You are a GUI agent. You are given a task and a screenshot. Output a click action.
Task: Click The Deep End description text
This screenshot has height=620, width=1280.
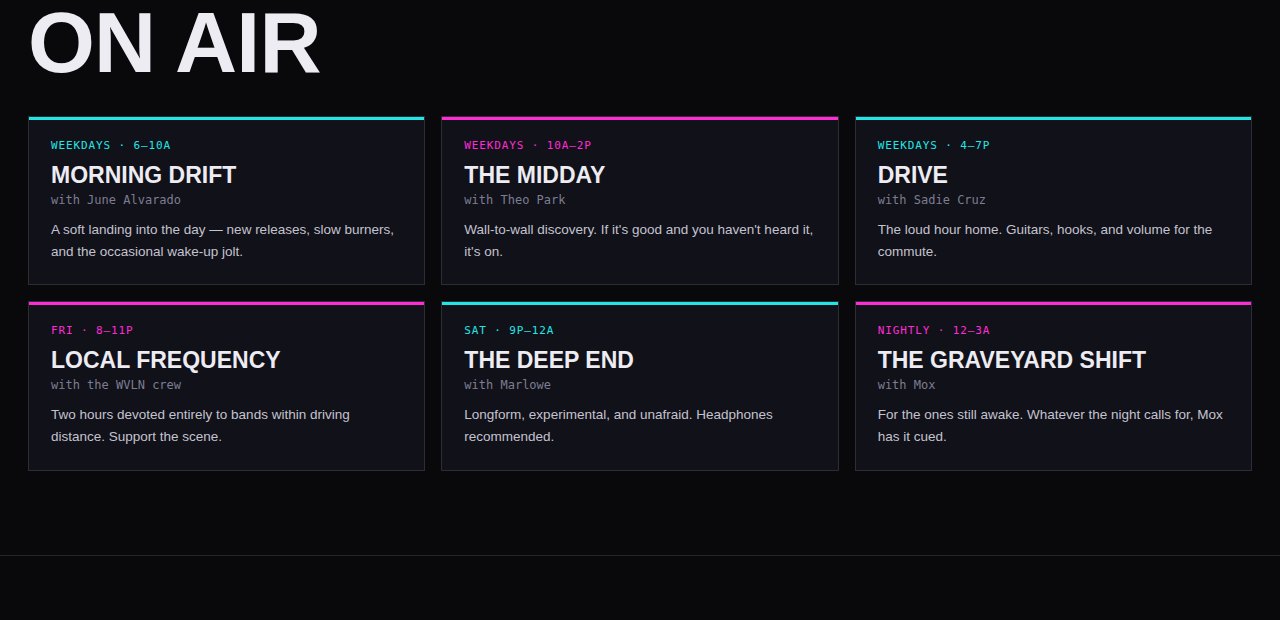(618, 425)
